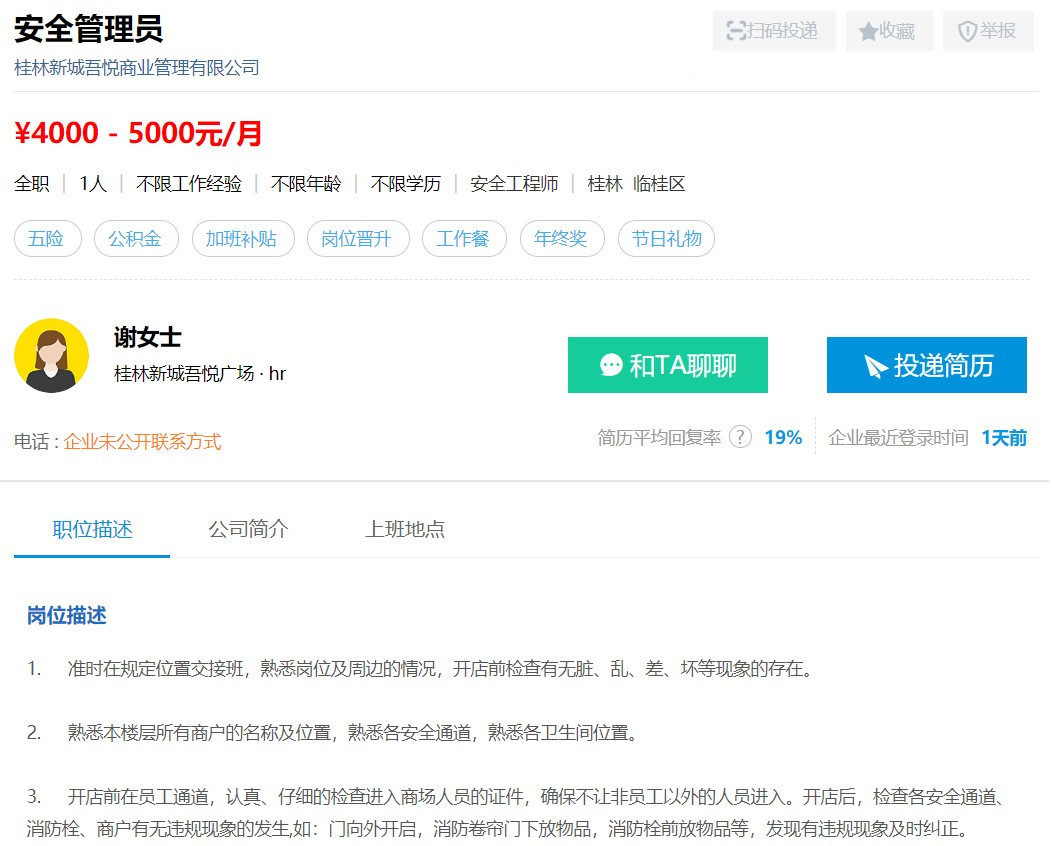Start chat with 和TA聊聊 button
The width and height of the screenshot is (1052, 846).
tap(668, 365)
